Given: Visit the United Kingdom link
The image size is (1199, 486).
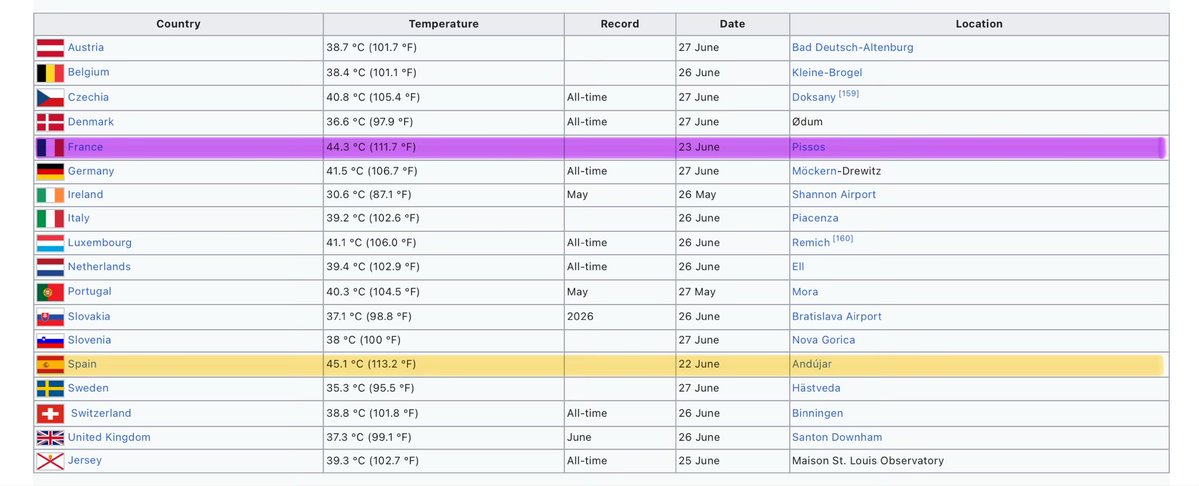Looking at the screenshot, I should coord(109,437).
